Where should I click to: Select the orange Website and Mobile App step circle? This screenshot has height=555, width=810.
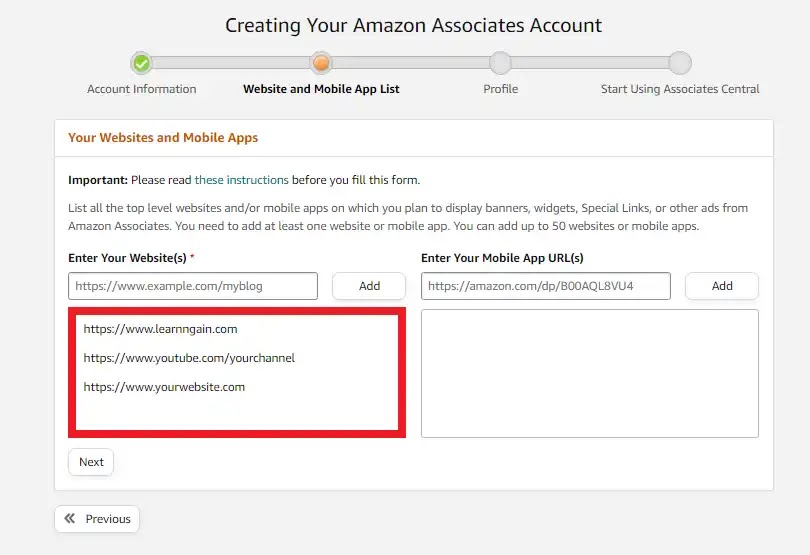[x=321, y=63]
